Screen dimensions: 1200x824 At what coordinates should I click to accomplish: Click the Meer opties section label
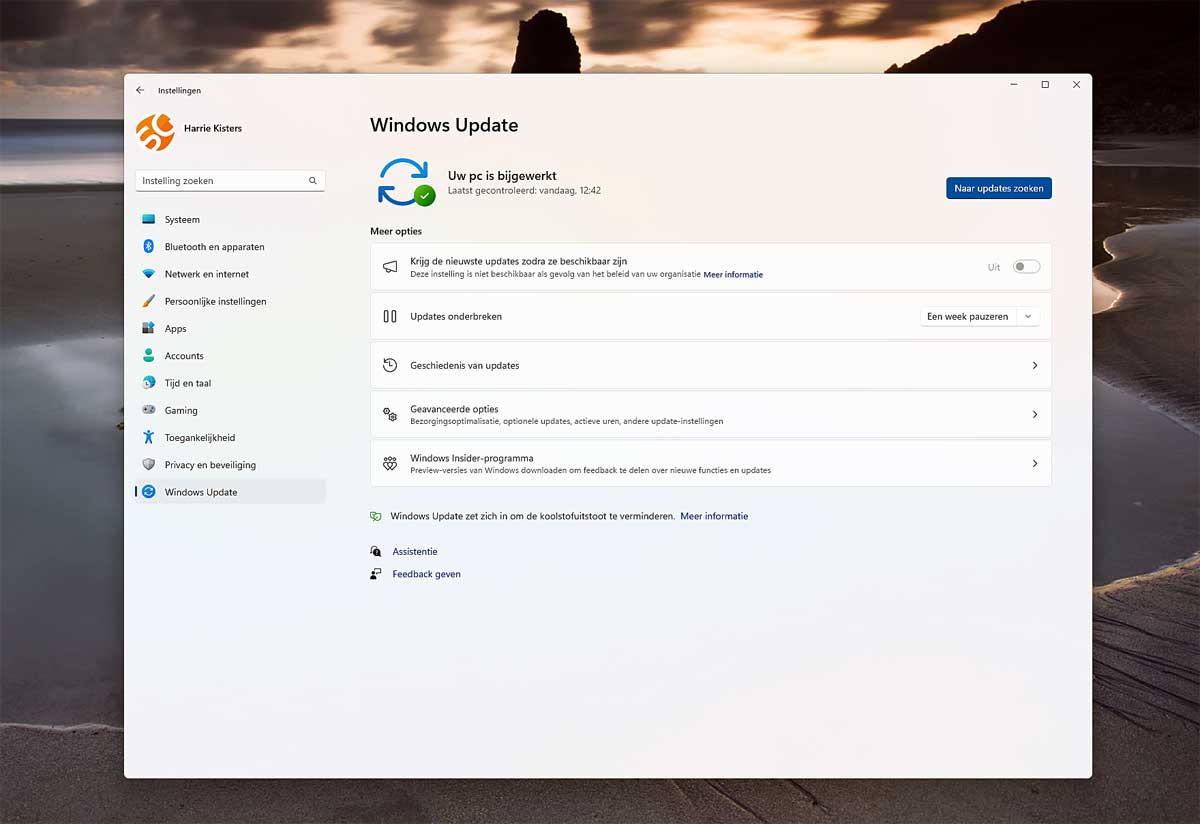point(396,231)
